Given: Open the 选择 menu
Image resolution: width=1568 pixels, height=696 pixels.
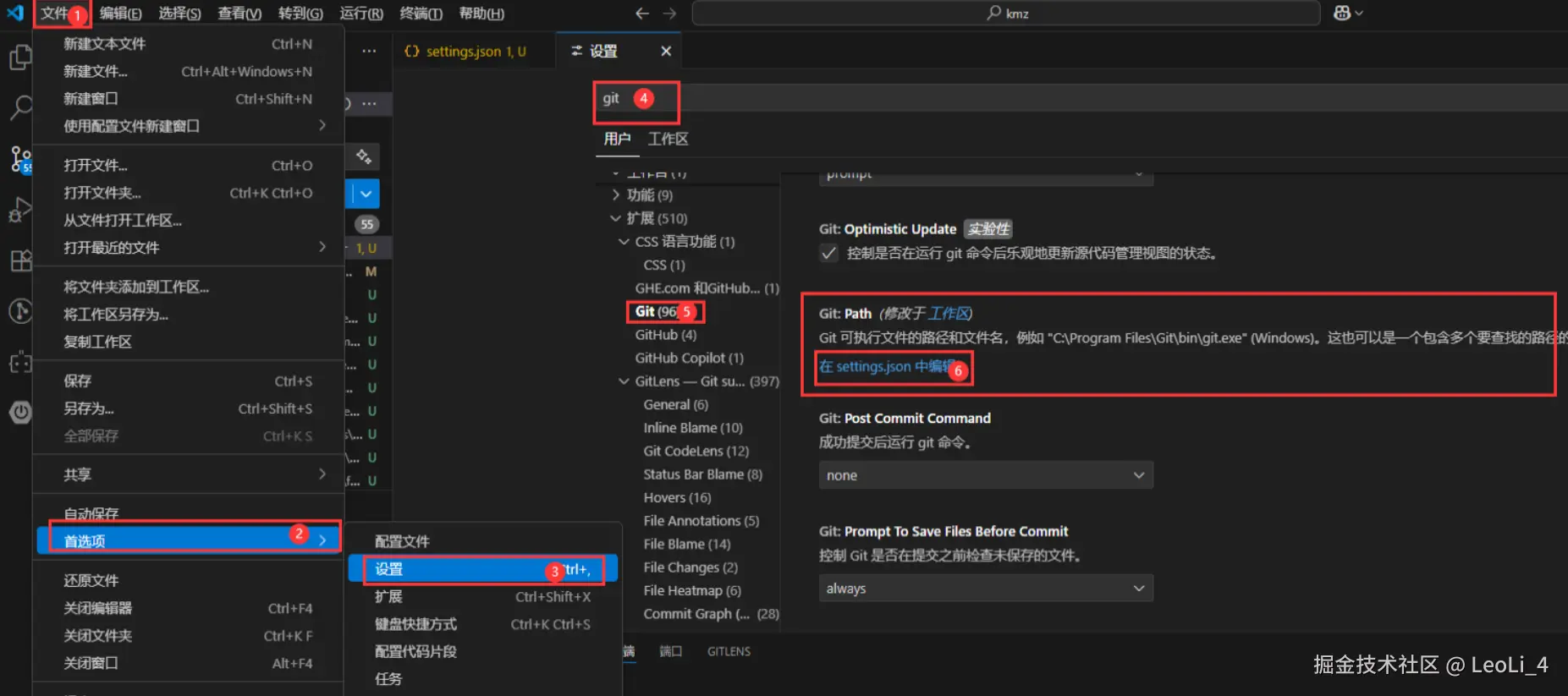Looking at the screenshot, I should [179, 14].
